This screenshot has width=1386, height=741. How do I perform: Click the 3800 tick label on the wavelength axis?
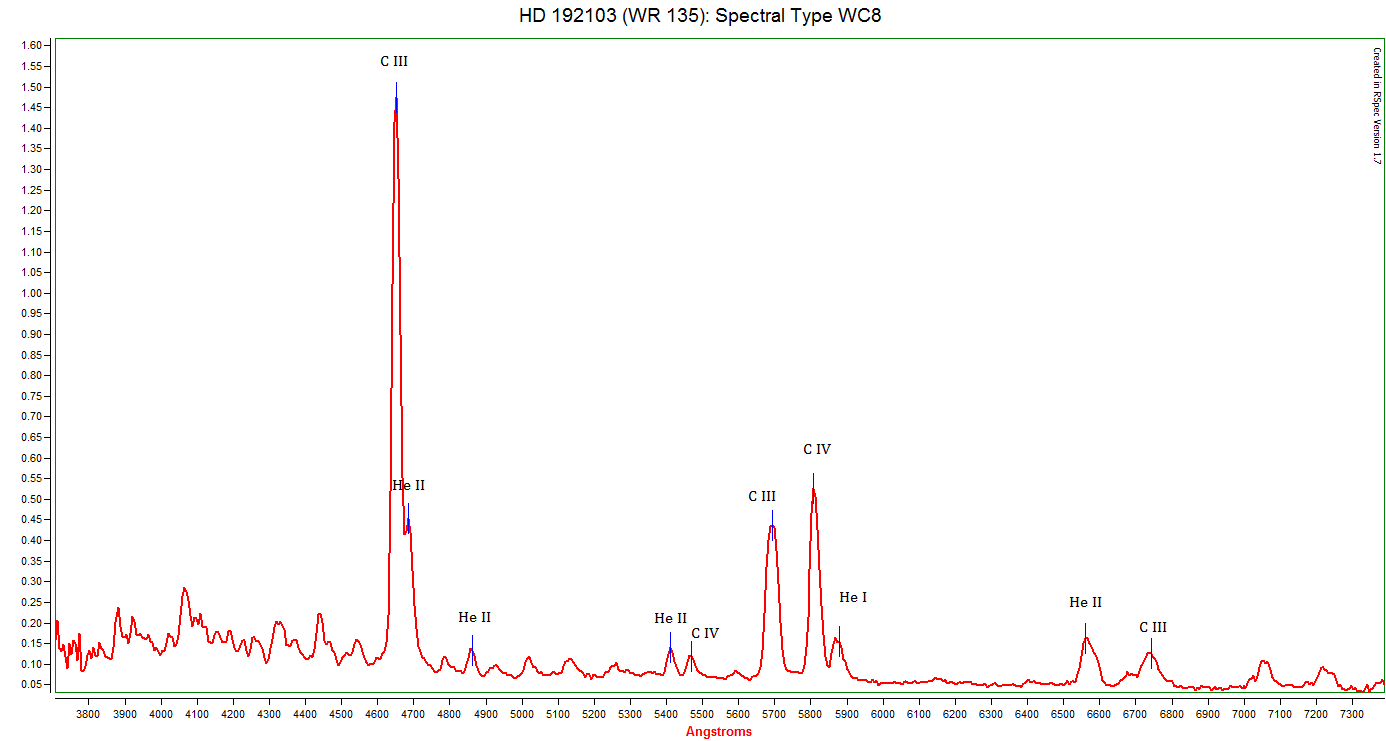pyautogui.click(x=89, y=714)
